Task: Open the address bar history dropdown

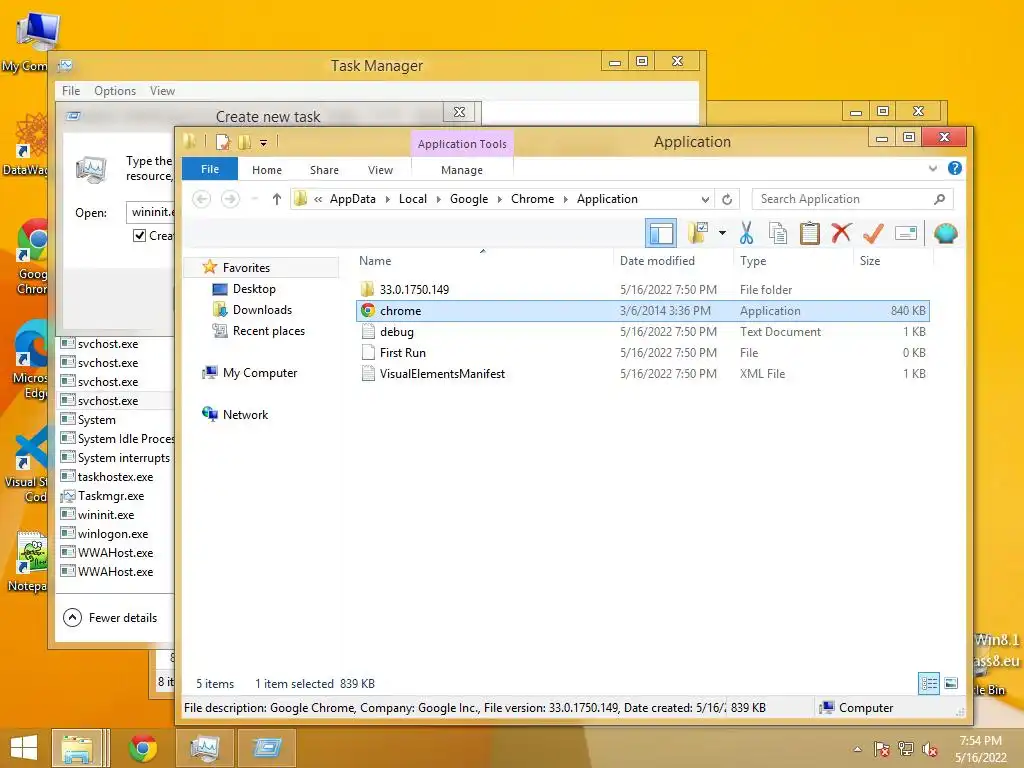Action: click(705, 200)
